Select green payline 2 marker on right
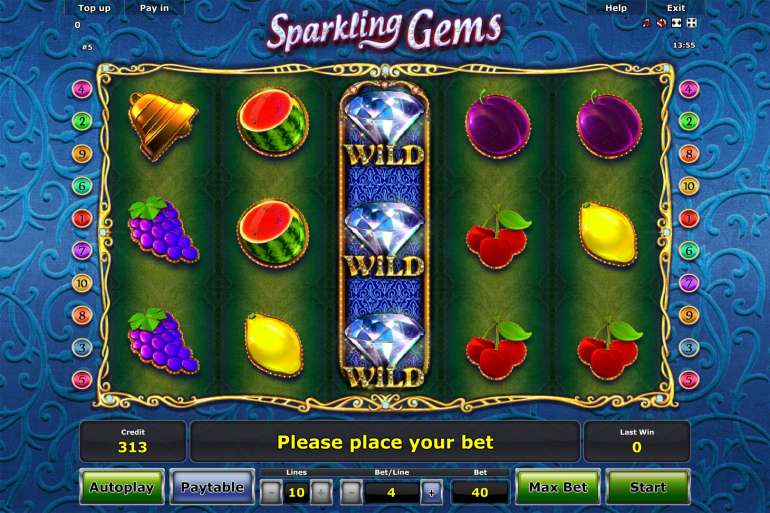This screenshot has width=770, height=513. tap(688, 121)
